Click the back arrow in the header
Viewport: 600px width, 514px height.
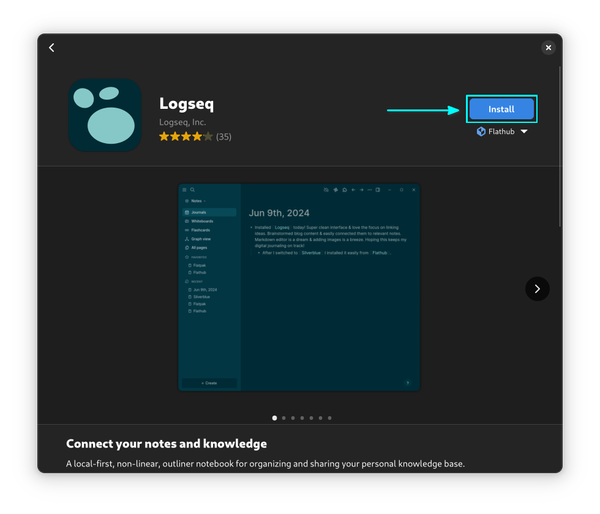tap(52, 48)
